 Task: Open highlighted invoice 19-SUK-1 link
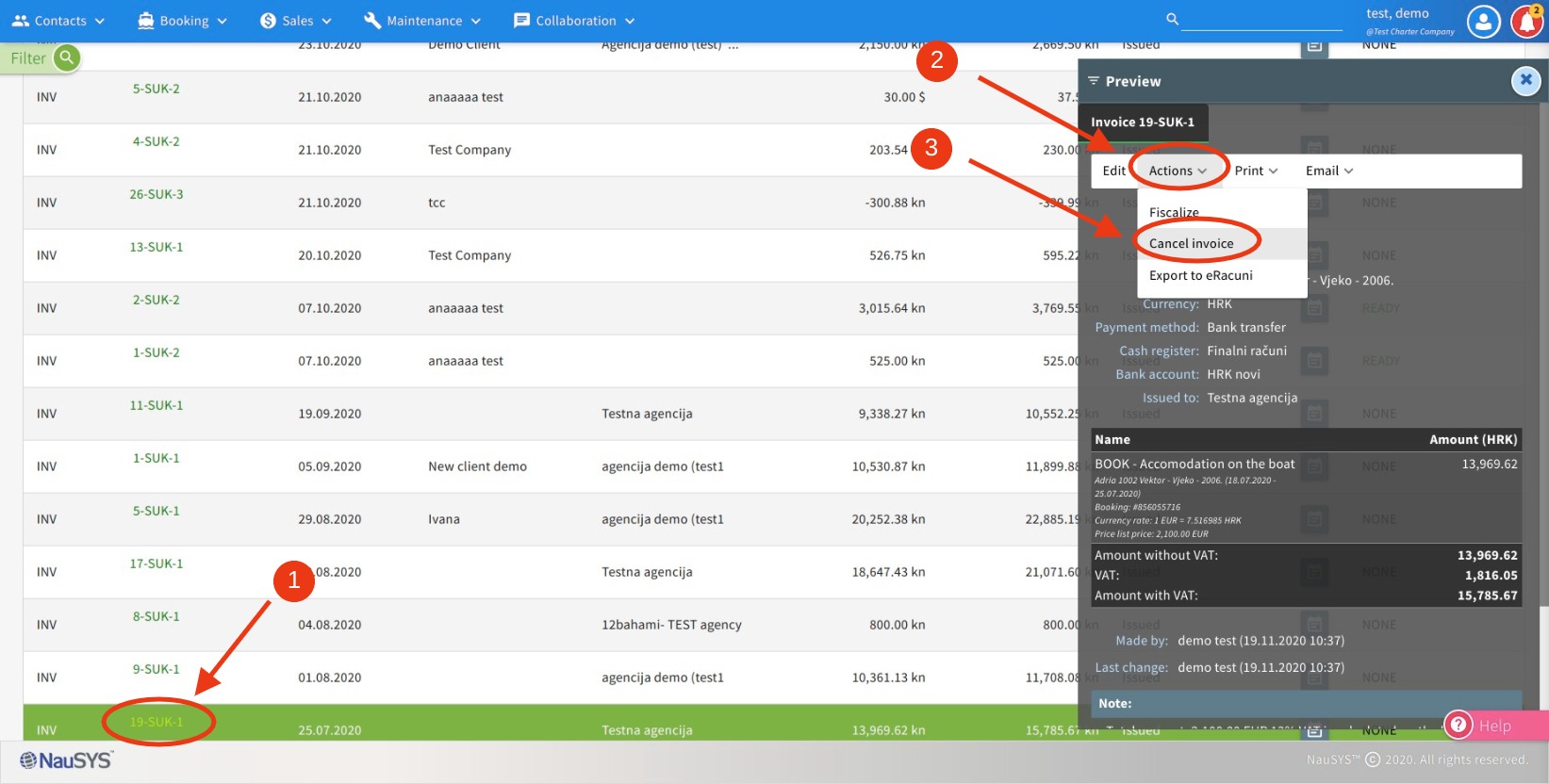click(x=157, y=722)
